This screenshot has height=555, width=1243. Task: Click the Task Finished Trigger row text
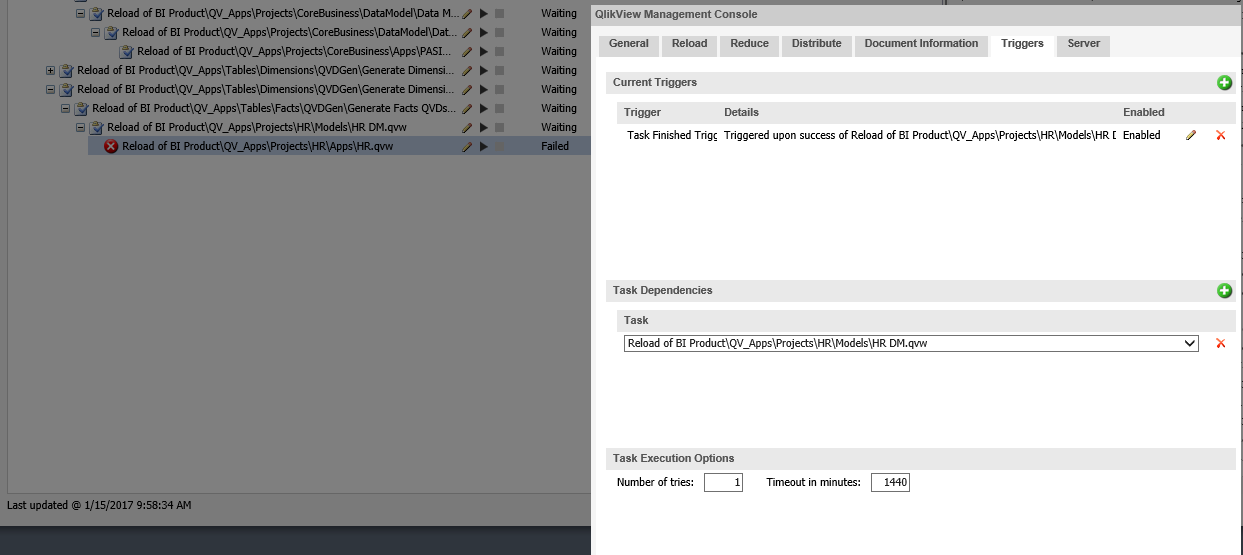[x=672, y=135]
